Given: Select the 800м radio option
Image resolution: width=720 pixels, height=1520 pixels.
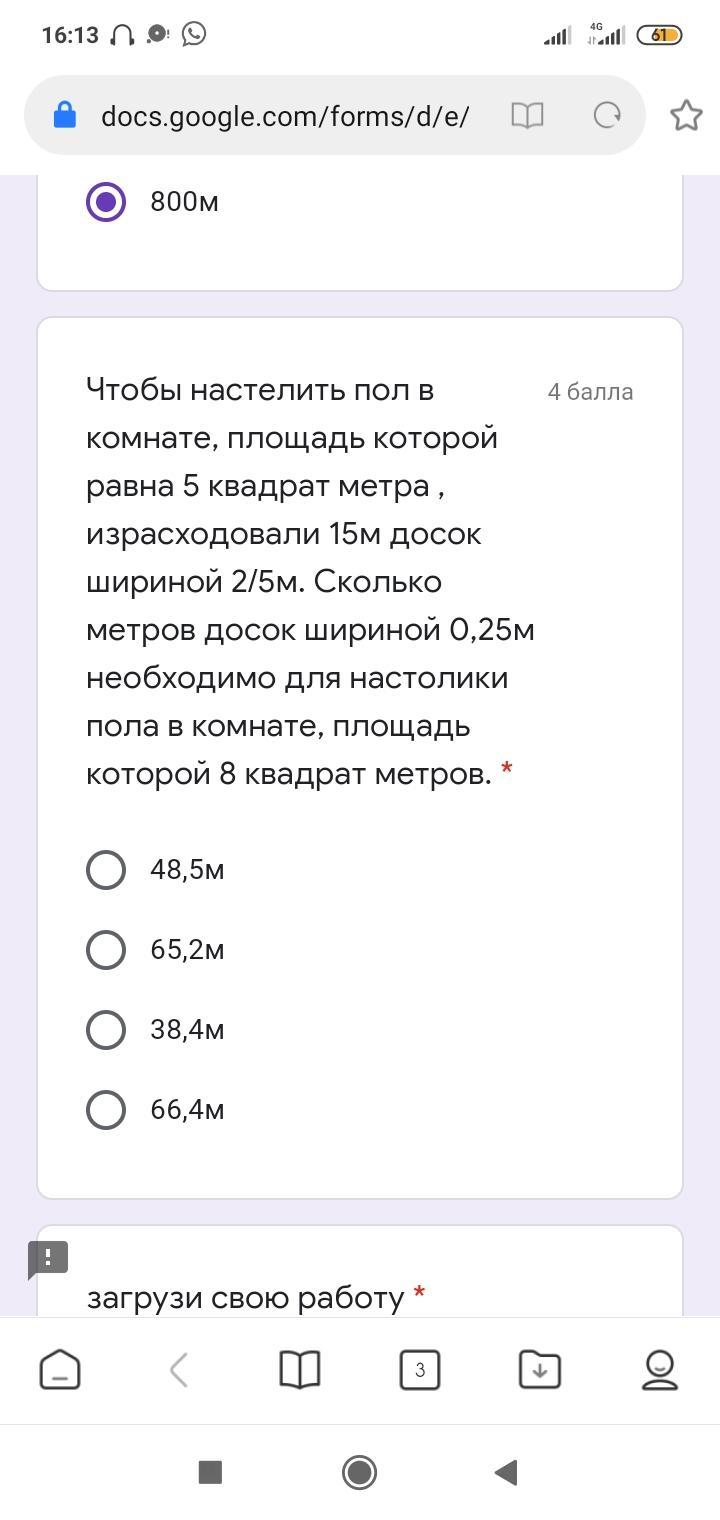Looking at the screenshot, I should 106,202.
